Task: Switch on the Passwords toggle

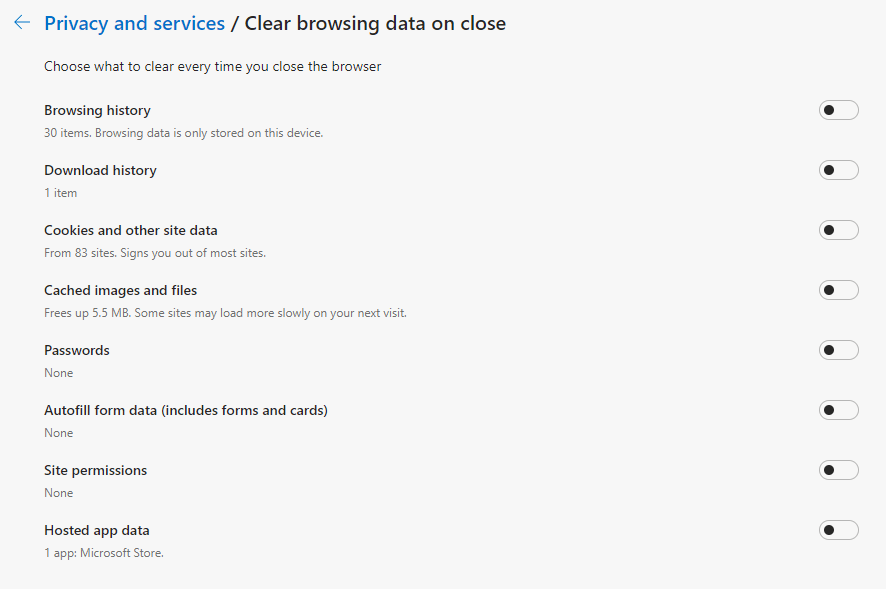Action: click(x=838, y=350)
